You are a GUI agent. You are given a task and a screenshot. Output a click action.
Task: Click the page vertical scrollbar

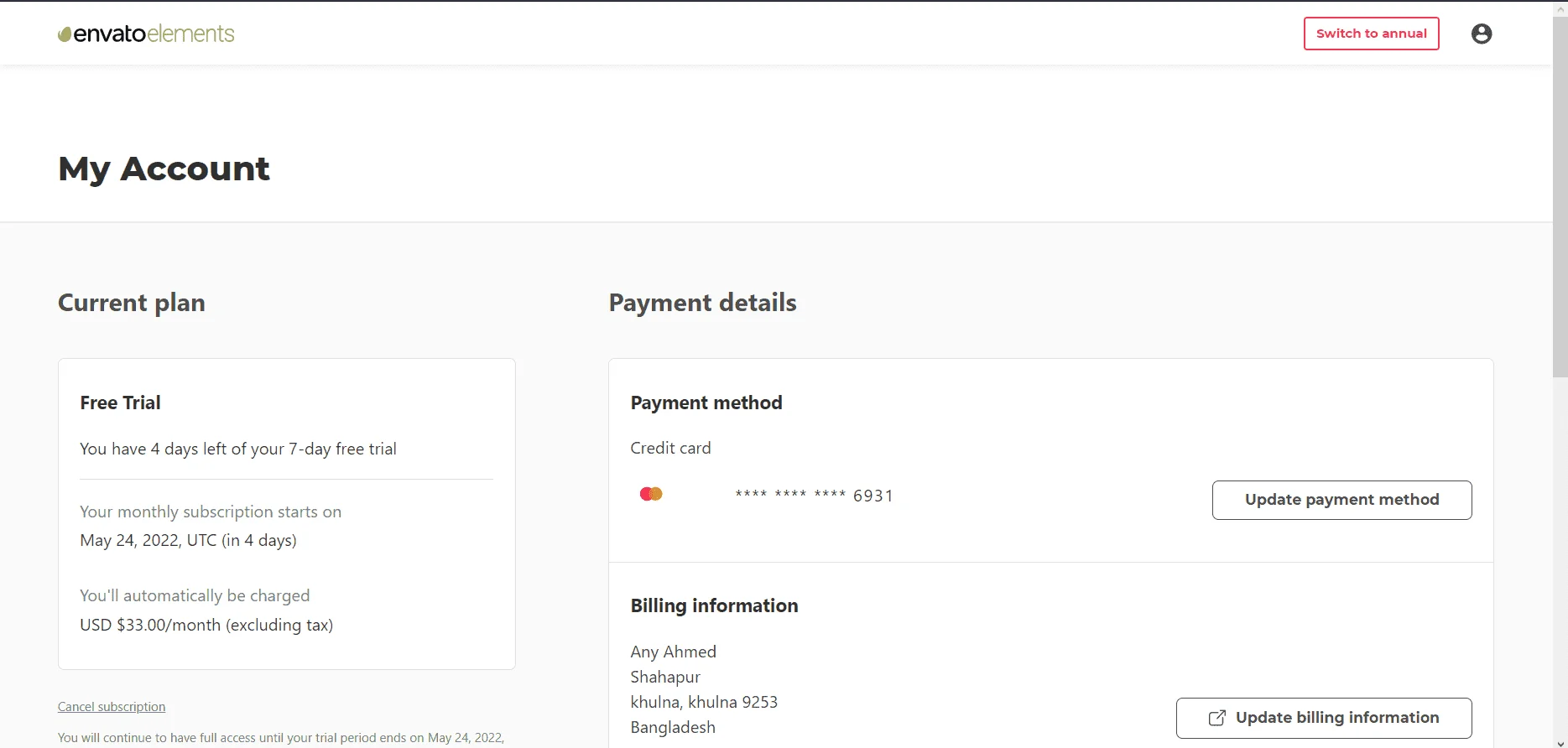pyautogui.click(x=1560, y=197)
